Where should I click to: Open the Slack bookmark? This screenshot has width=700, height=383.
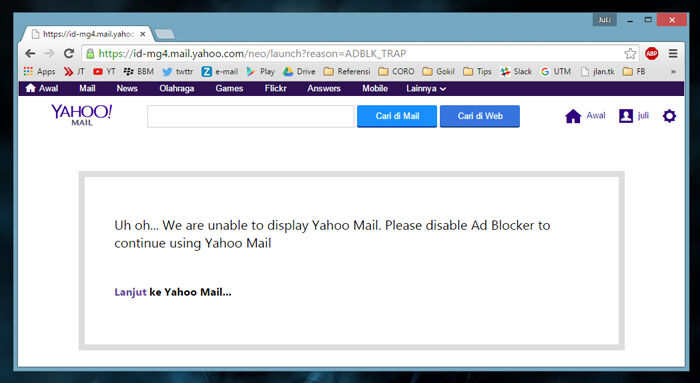click(x=516, y=71)
